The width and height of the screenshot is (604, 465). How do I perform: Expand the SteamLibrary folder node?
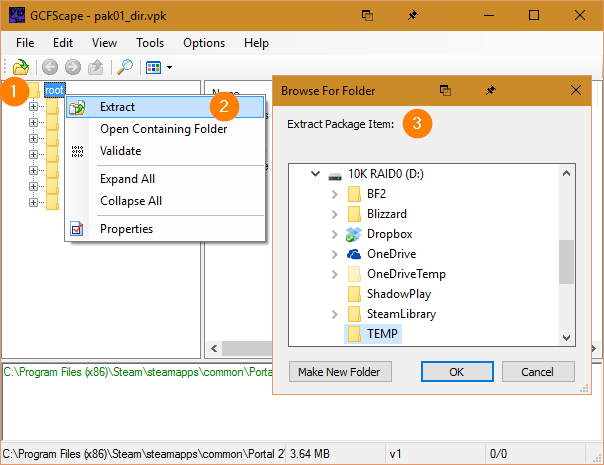(x=334, y=314)
